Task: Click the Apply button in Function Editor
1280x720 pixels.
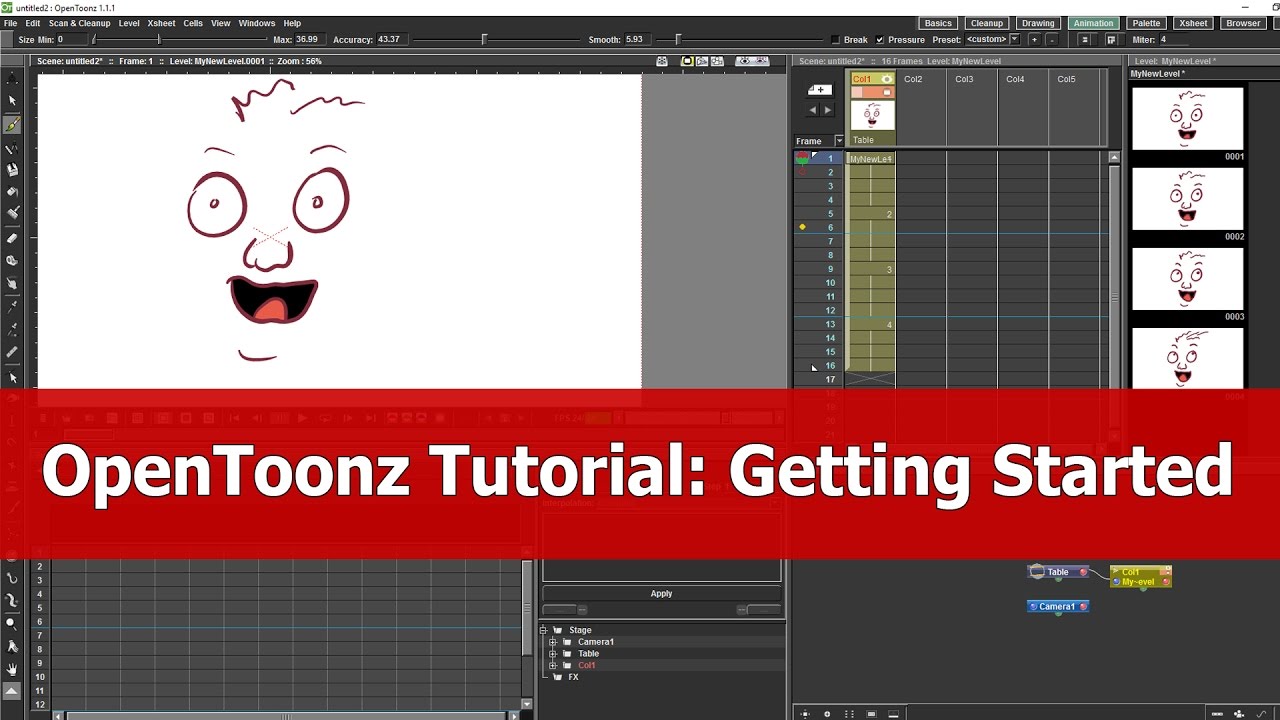Action: click(x=661, y=593)
